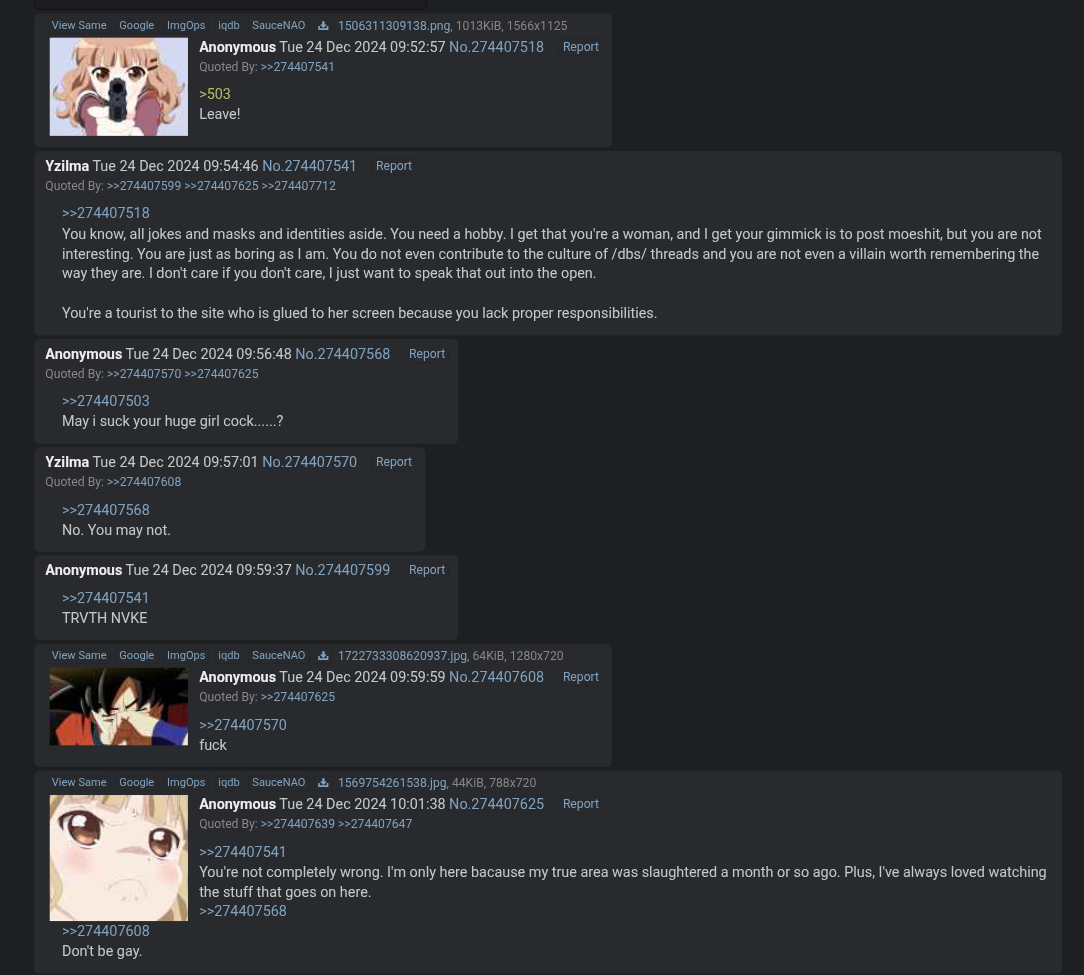The width and height of the screenshot is (1084, 975).
Task: Open the Goku image thumbnail
Action: tap(119, 707)
